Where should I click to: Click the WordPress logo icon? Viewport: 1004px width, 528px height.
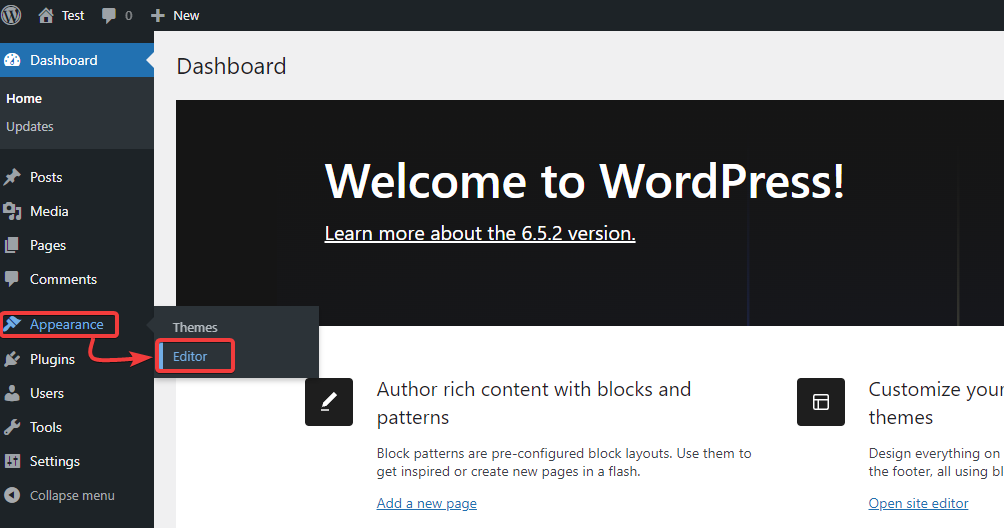coord(11,15)
